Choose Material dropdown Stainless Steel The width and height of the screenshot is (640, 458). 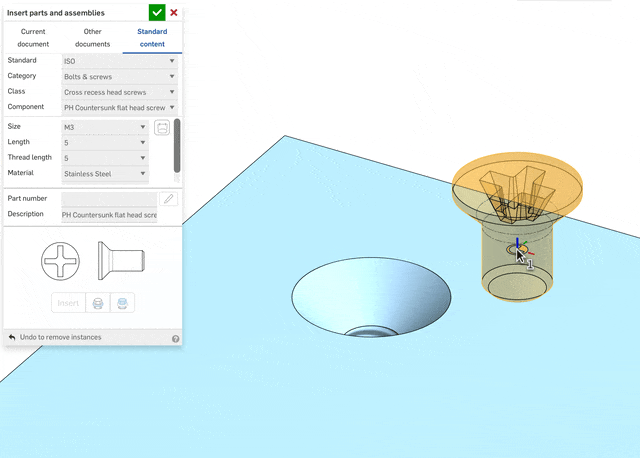click(105, 173)
